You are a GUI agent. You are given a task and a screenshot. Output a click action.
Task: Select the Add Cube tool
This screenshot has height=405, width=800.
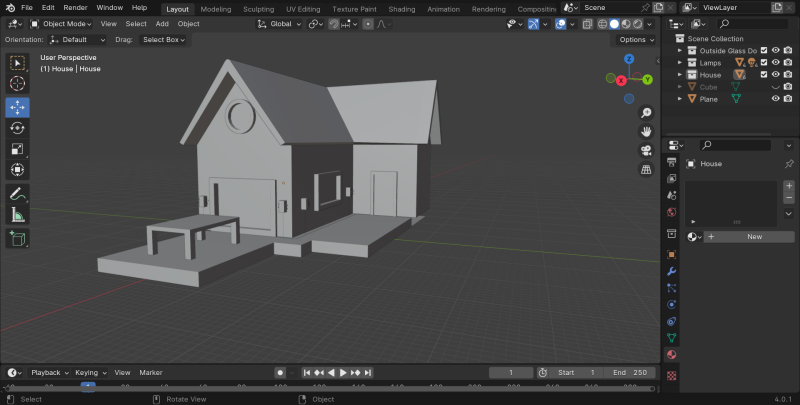tap(17, 239)
